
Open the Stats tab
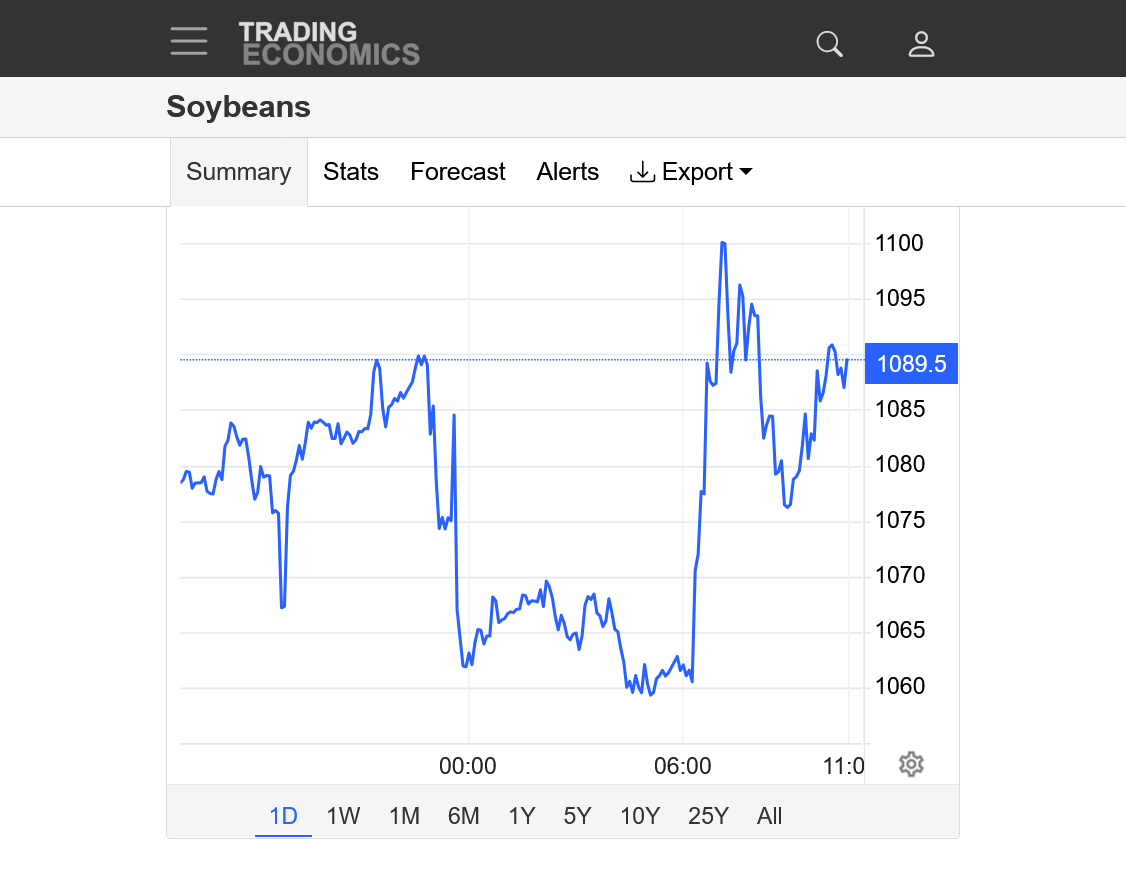coord(351,172)
